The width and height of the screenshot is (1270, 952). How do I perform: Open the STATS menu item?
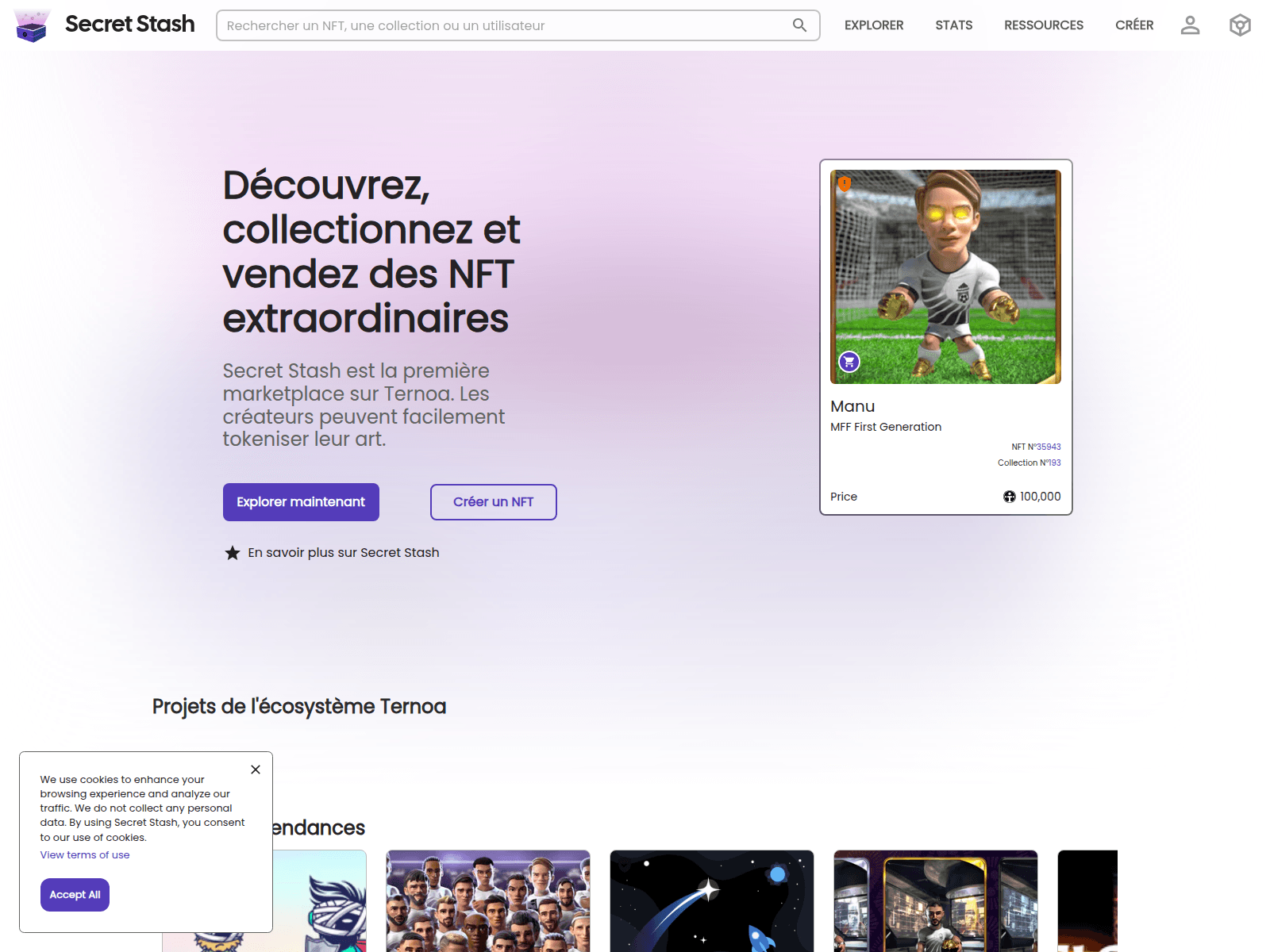pyautogui.click(x=953, y=25)
